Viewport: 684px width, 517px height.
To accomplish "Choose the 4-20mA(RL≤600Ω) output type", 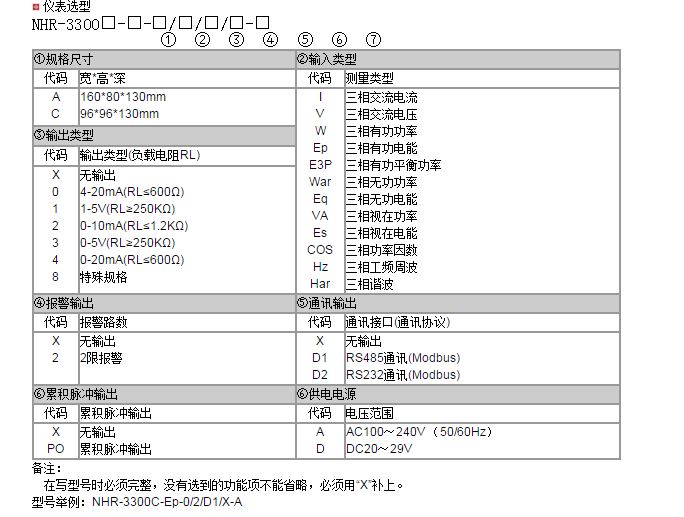I will 132,191.
